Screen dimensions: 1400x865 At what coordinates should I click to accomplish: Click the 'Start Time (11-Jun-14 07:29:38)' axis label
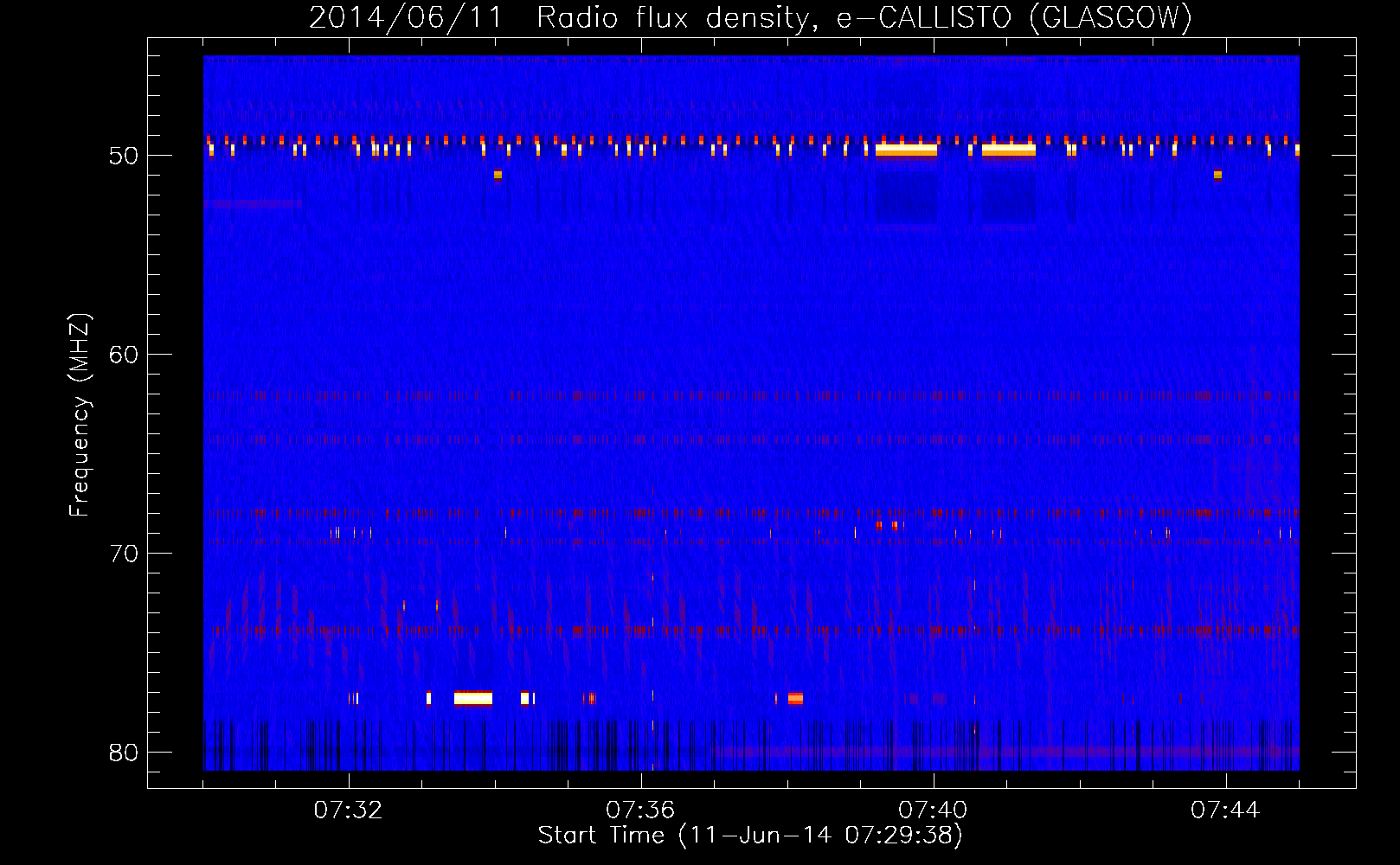click(x=750, y=836)
